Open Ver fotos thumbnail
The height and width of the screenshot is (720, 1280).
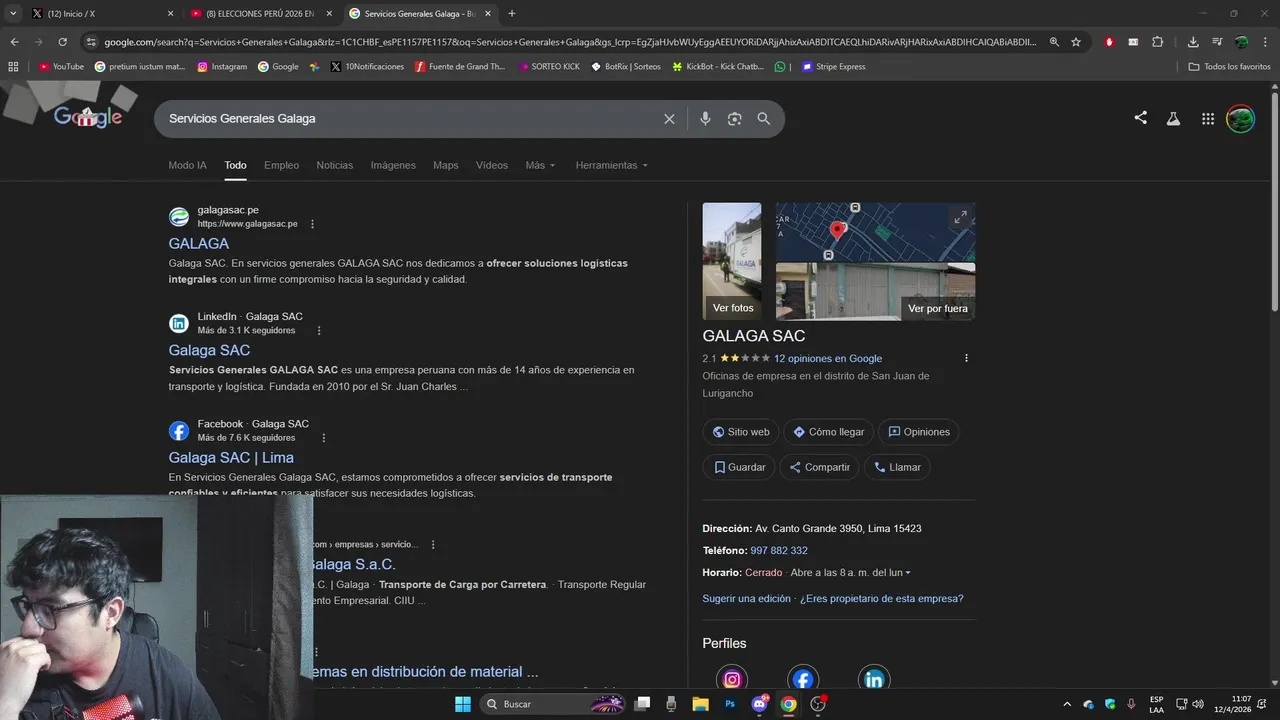[x=732, y=261]
